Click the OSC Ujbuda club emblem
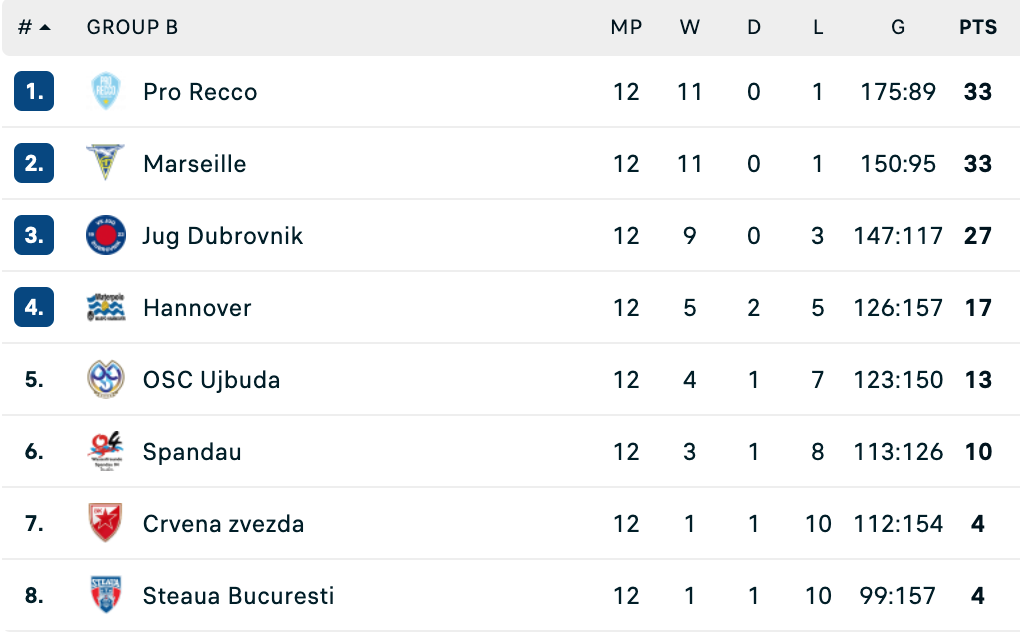 [x=105, y=380]
